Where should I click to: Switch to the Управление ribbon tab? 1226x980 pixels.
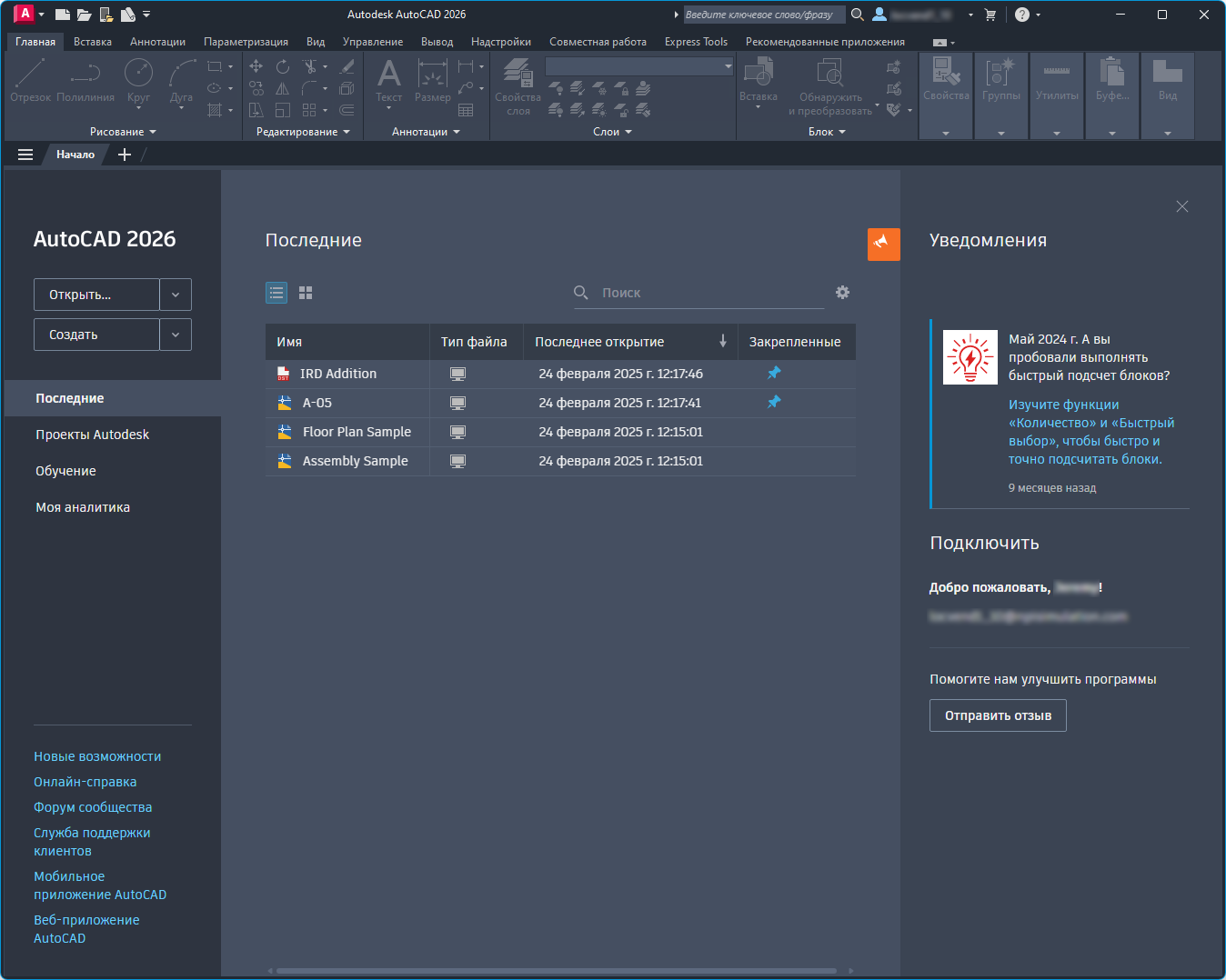coord(373,42)
